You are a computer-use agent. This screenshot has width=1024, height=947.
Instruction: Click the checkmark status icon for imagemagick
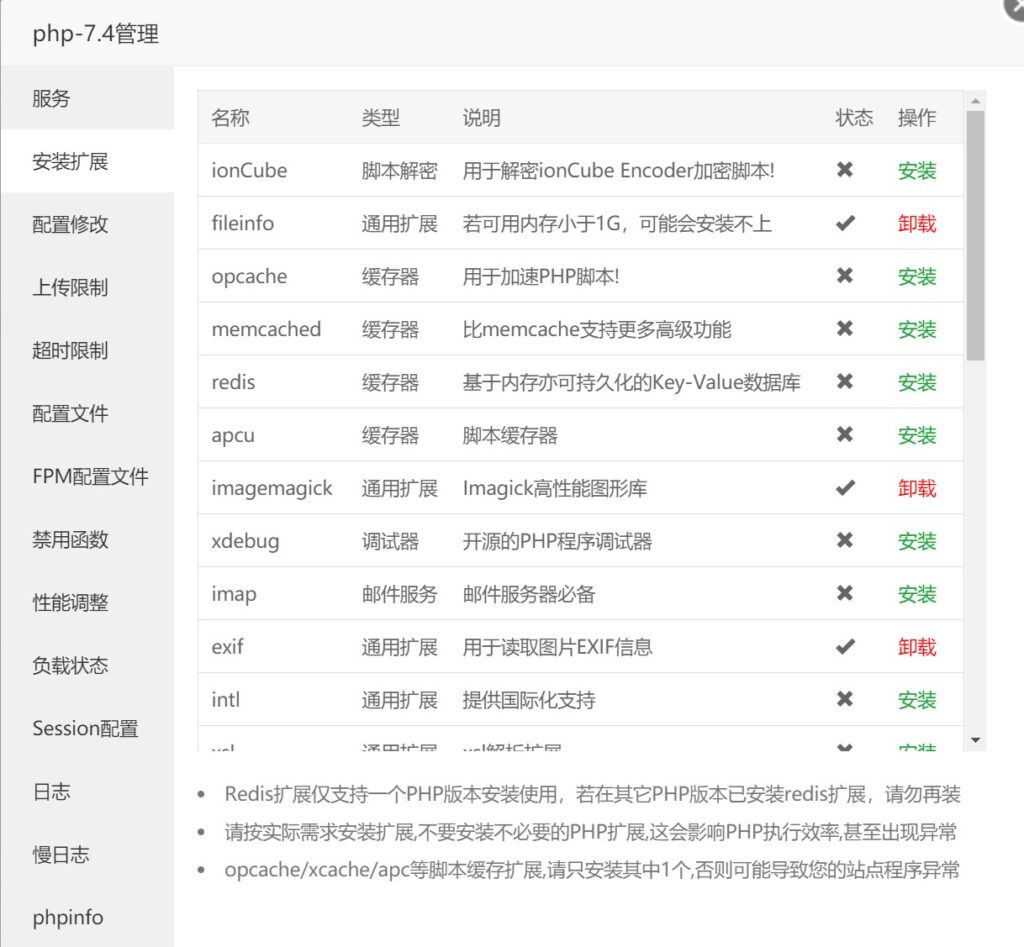(x=845, y=488)
